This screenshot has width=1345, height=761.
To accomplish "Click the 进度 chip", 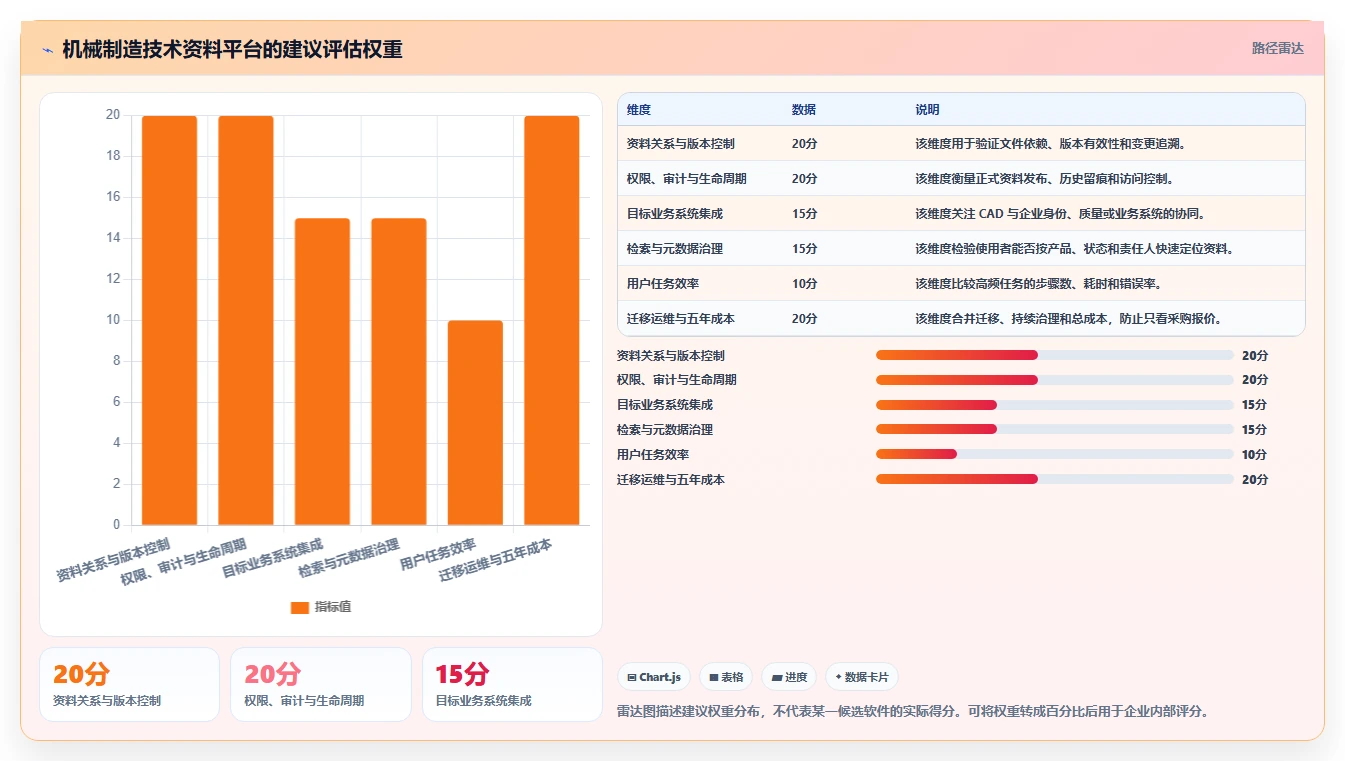I will pyautogui.click(x=789, y=677).
